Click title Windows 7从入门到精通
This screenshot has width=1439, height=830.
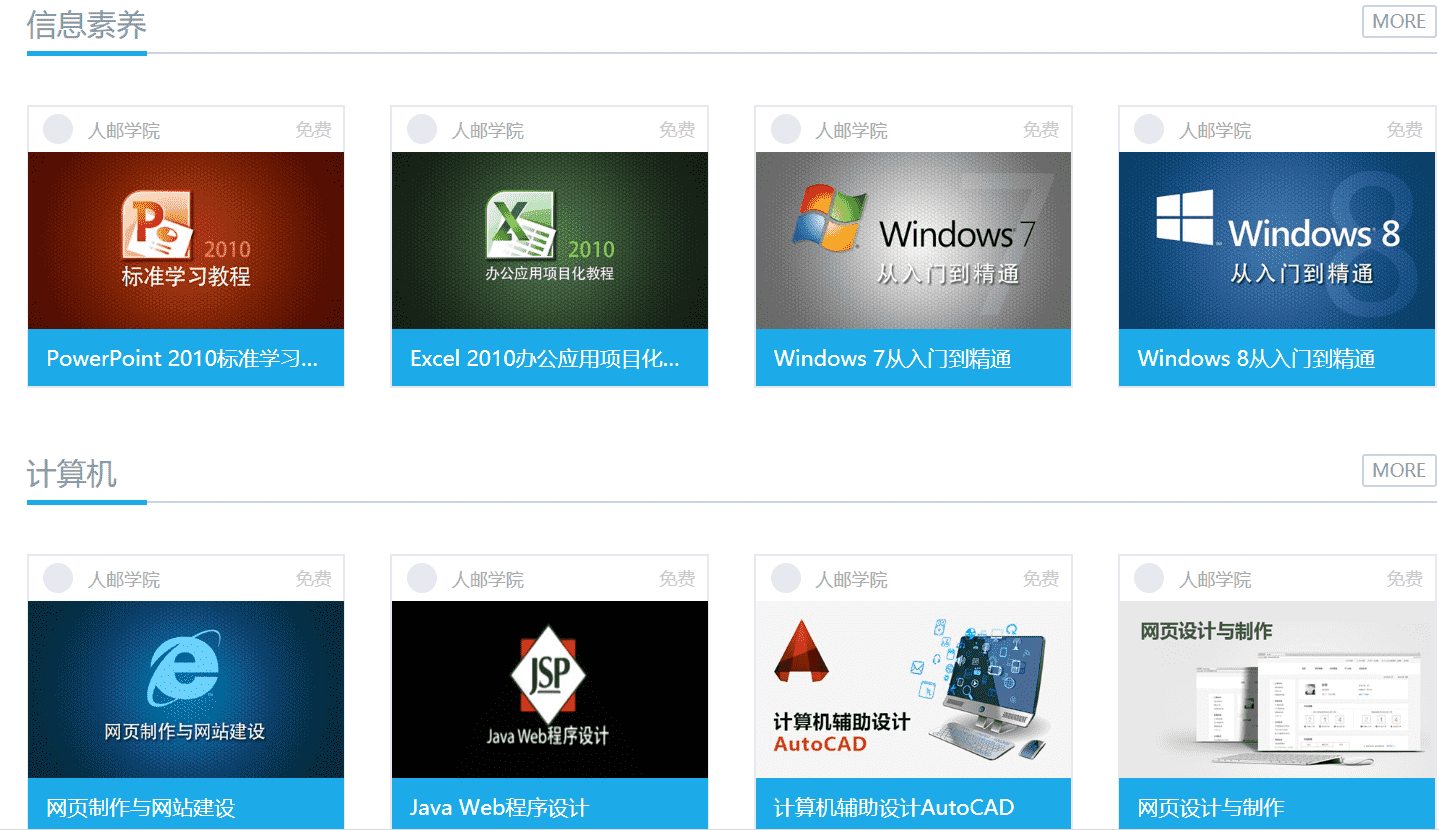click(893, 358)
